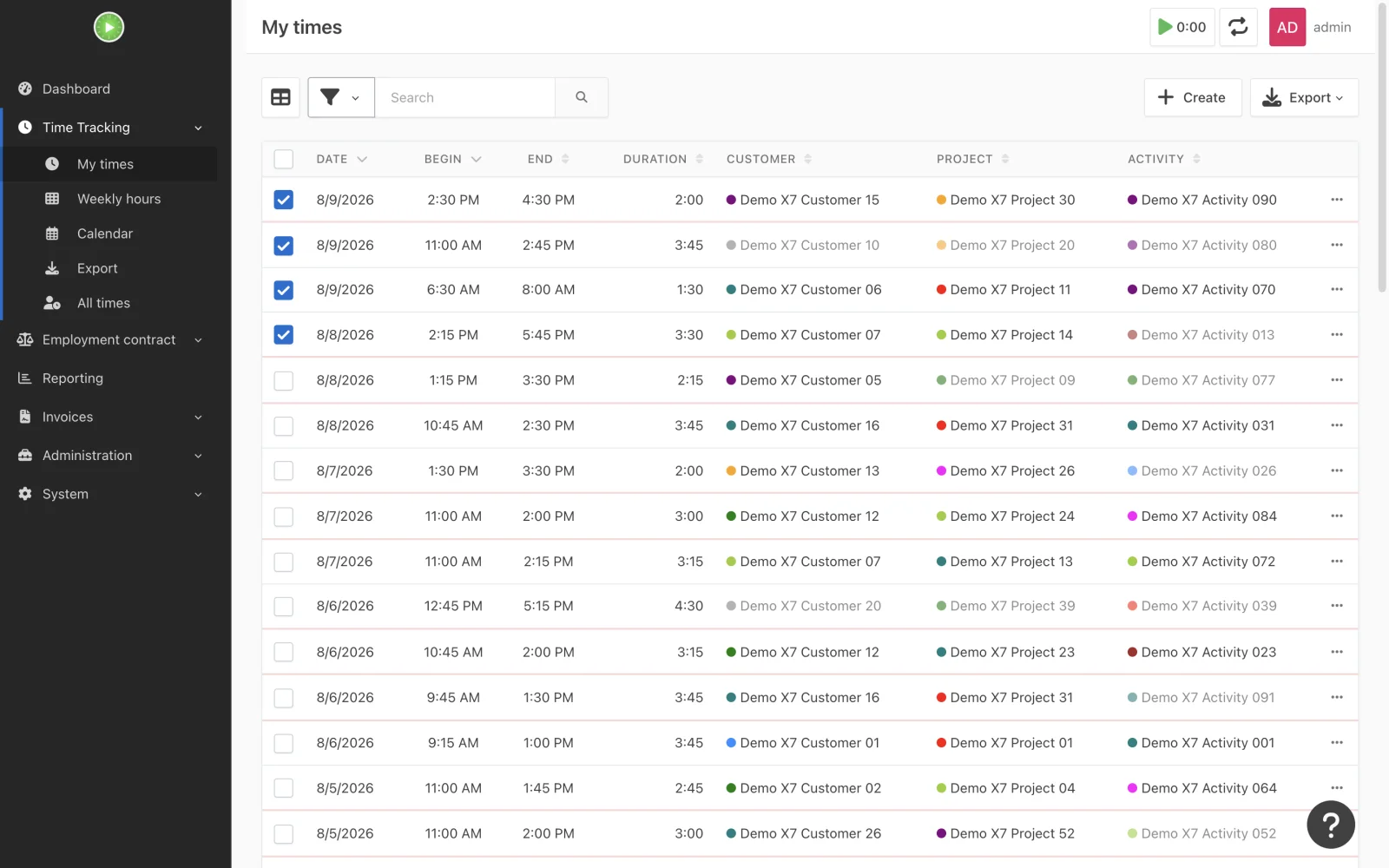Open the sidebar Export menu item
Viewport: 1389px width, 868px height.
tap(110, 268)
